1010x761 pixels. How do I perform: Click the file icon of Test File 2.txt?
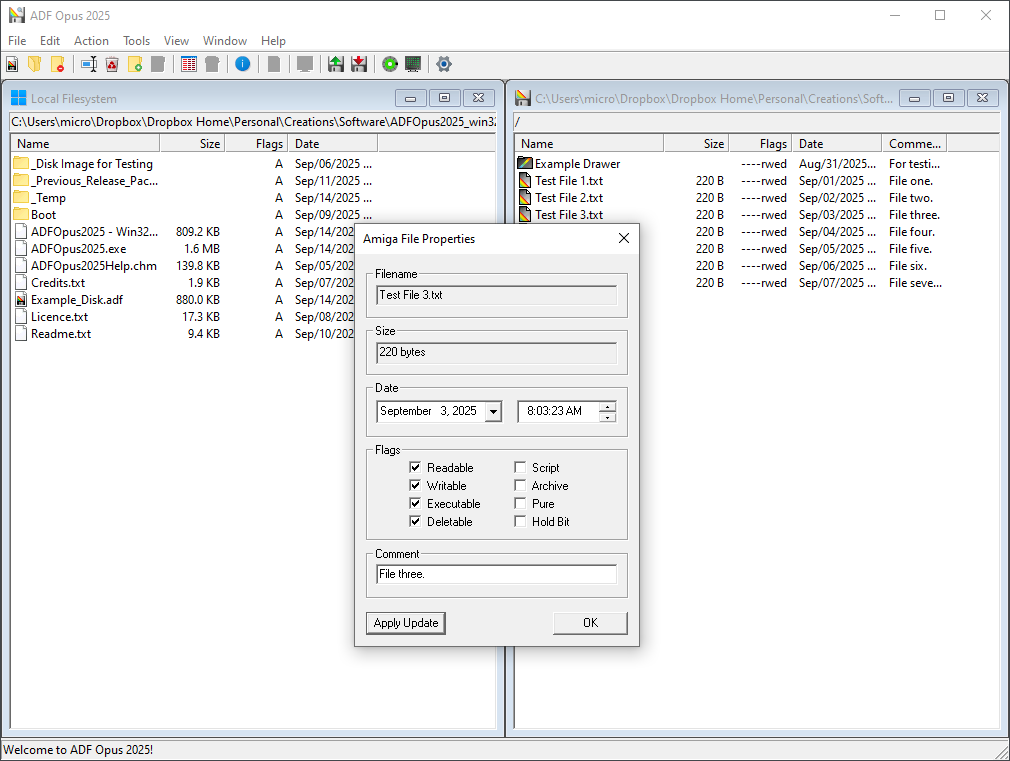click(x=525, y=197)
